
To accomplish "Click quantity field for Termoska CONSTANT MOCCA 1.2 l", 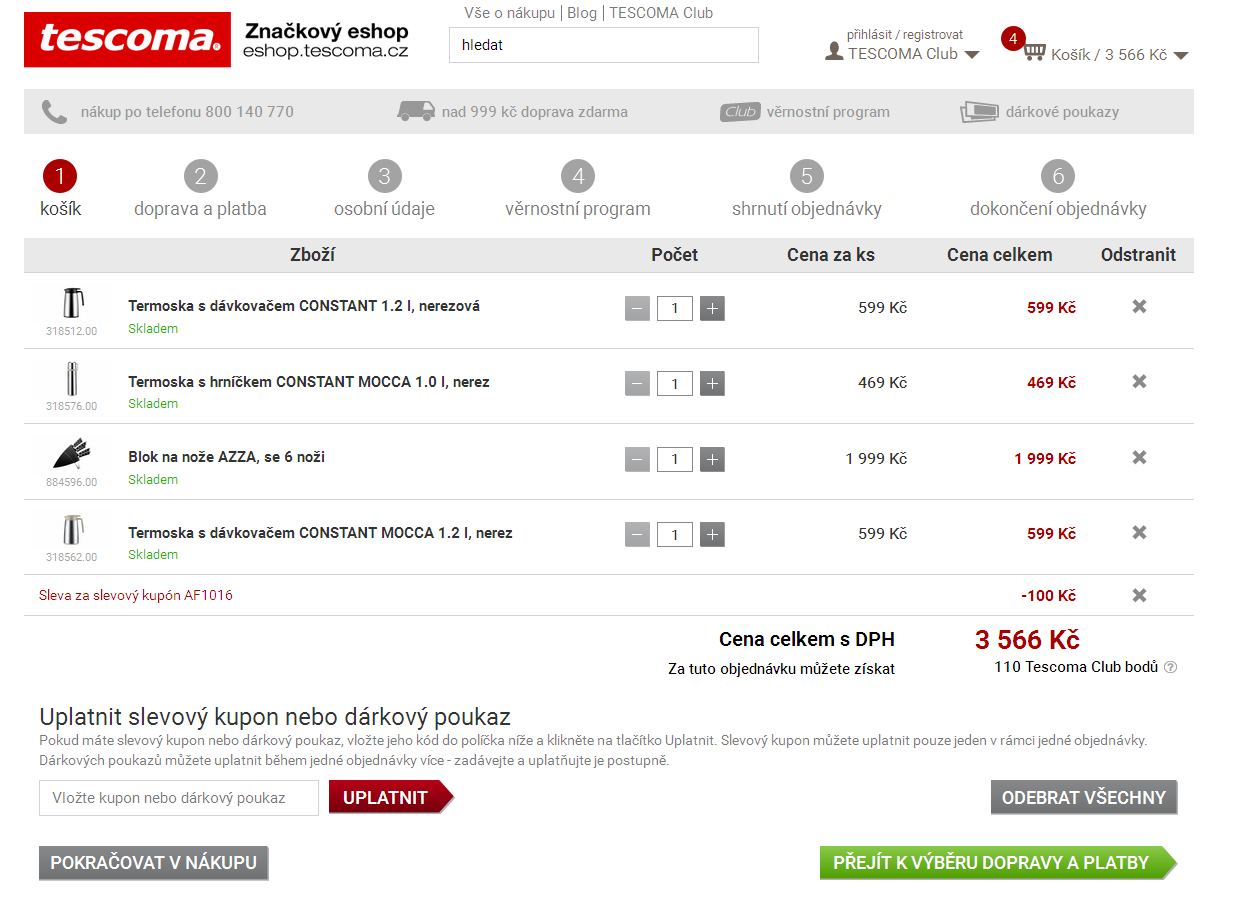I will (x=675, y=534).
